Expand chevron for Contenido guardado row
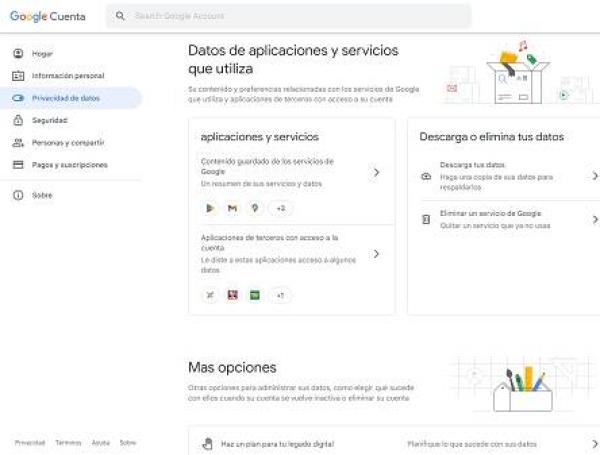This screenshot has width=600, height=455. click(376, 172)
